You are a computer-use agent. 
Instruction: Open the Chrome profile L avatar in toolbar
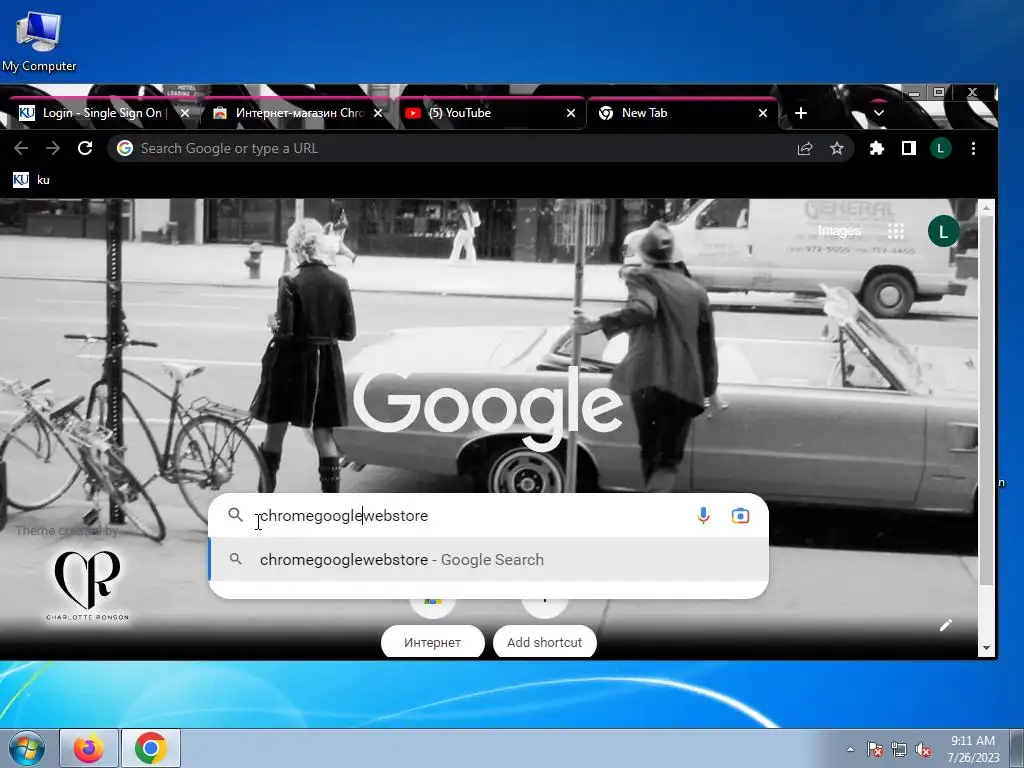(940, 148)
